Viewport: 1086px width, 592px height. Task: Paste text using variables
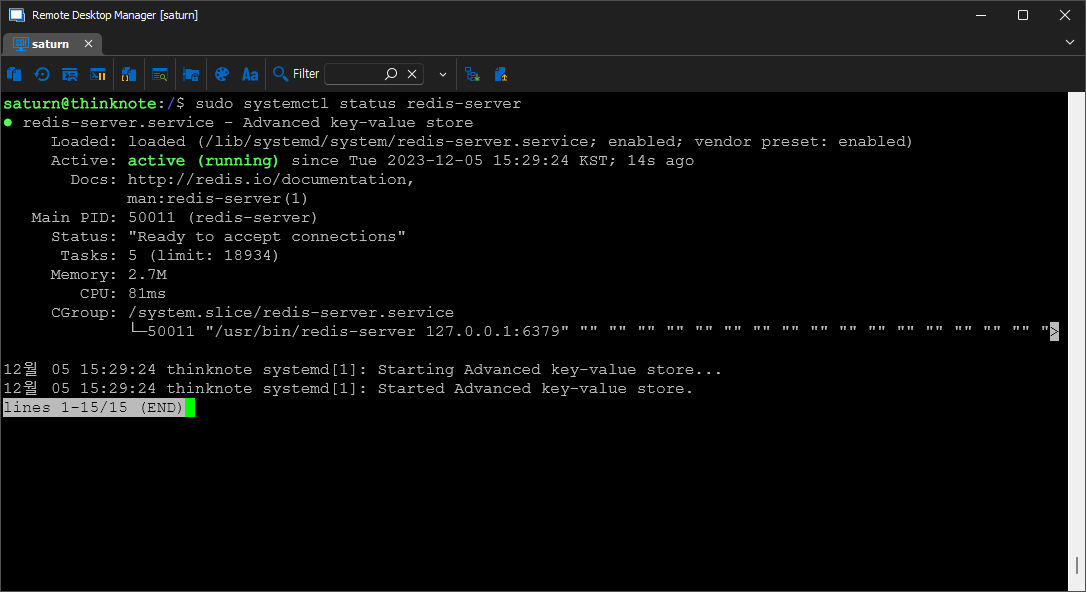128,74
